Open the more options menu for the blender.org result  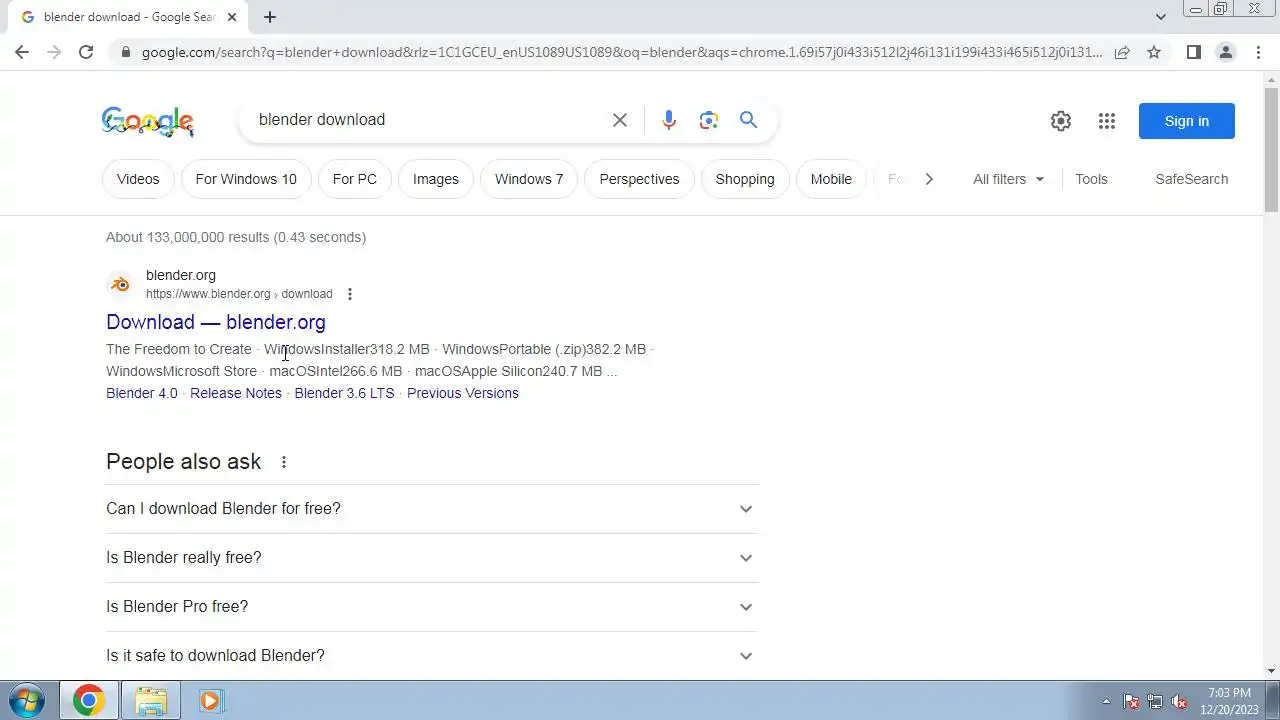coord(350,294)
